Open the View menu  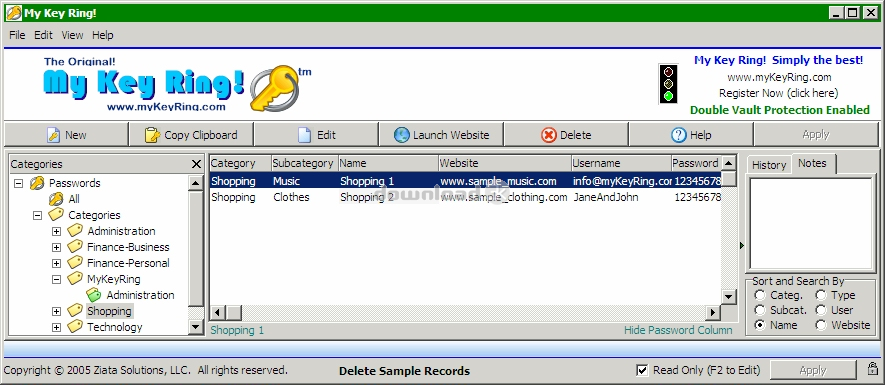(72, 35)
